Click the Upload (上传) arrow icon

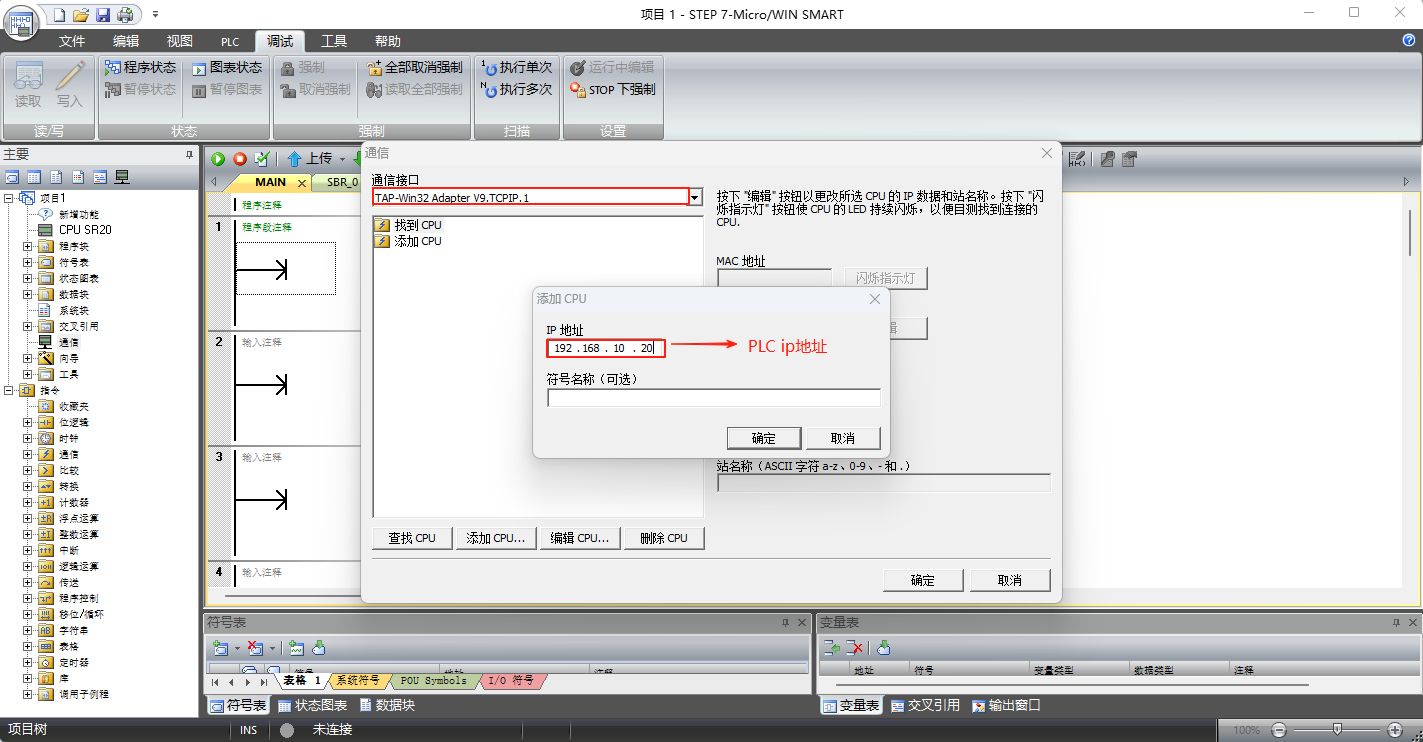tap(294, 159)
